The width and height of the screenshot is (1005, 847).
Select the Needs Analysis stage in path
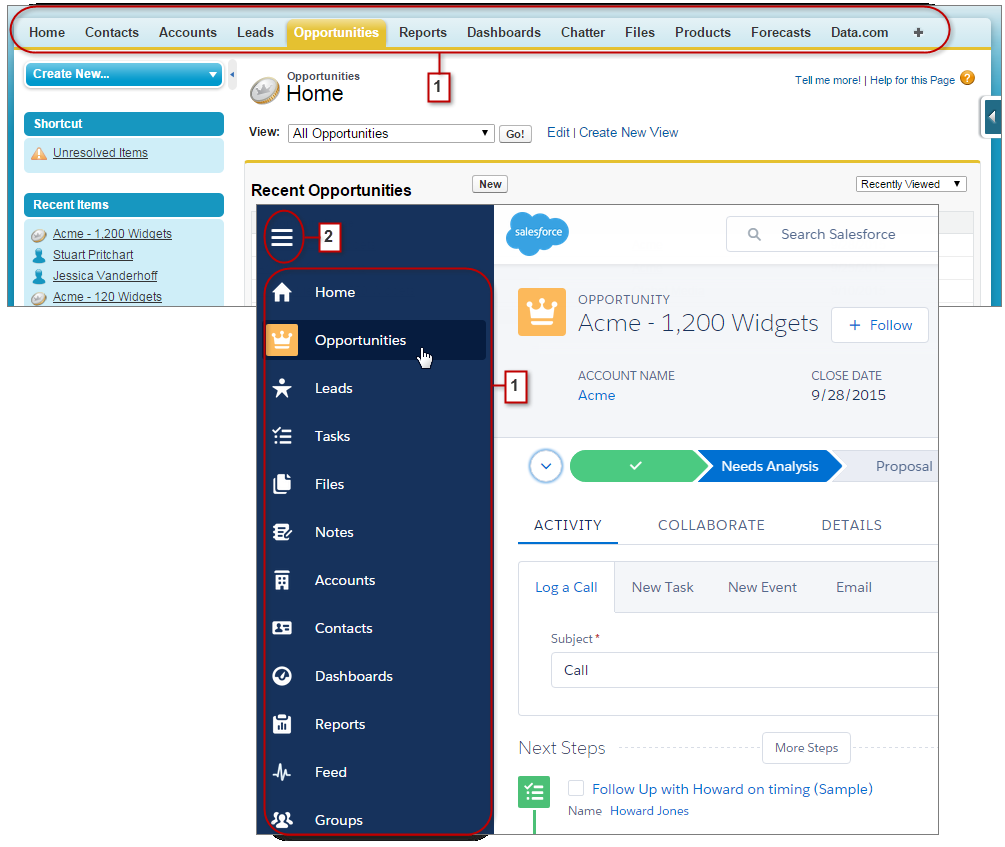[x=769, y=466]
